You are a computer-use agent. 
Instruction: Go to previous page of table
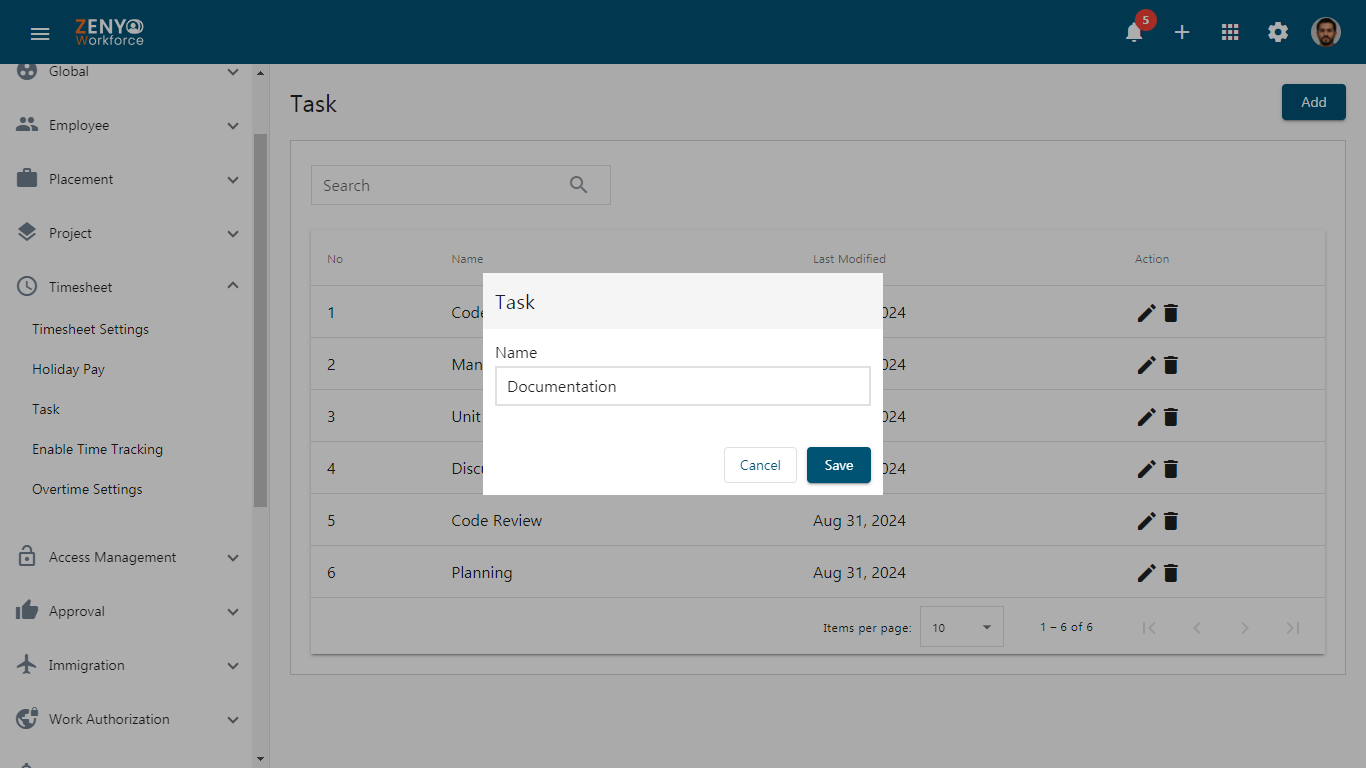pos(1197,628)
